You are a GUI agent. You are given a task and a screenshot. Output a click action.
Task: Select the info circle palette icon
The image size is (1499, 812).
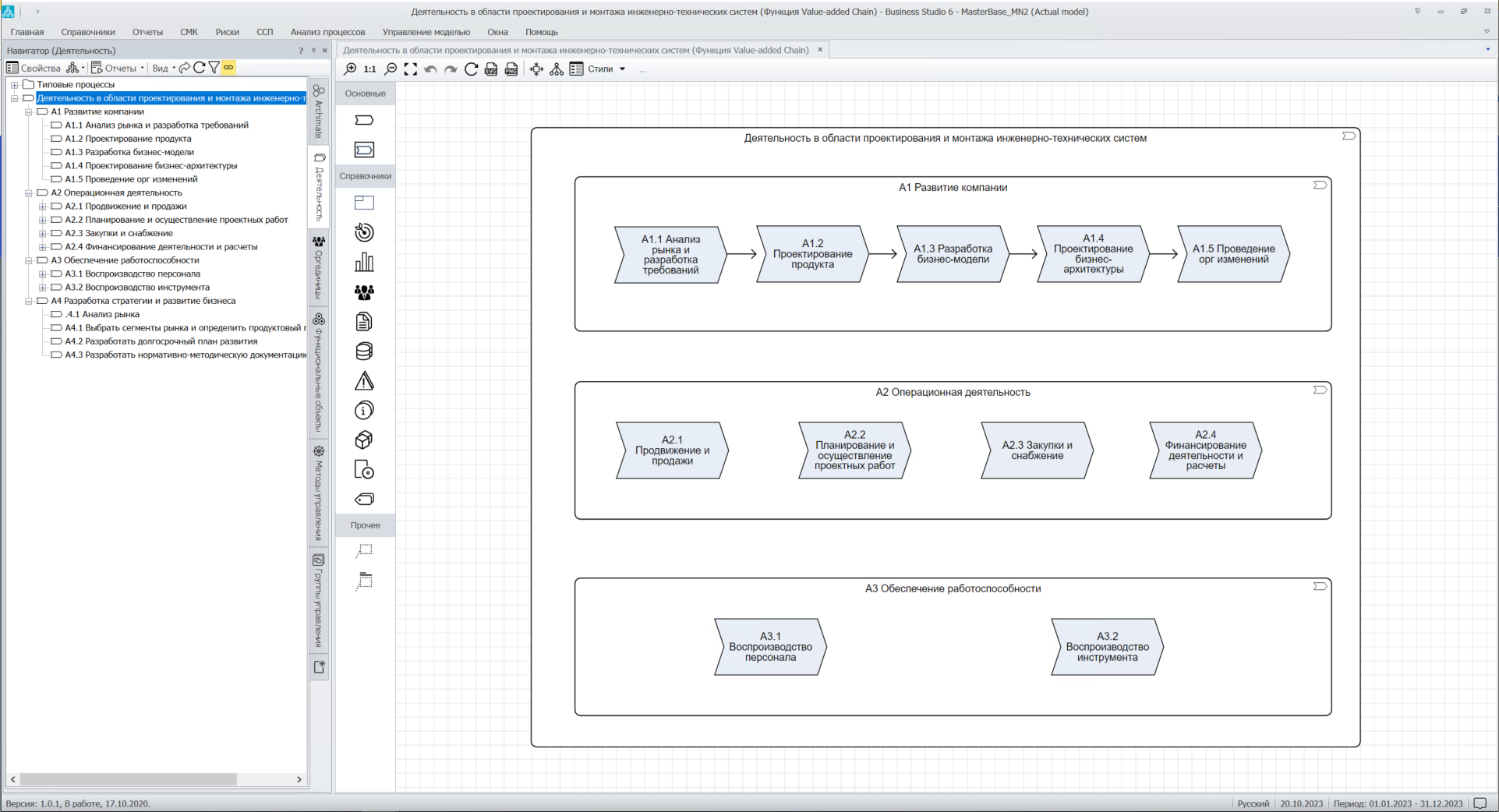(x=364, y=411)
